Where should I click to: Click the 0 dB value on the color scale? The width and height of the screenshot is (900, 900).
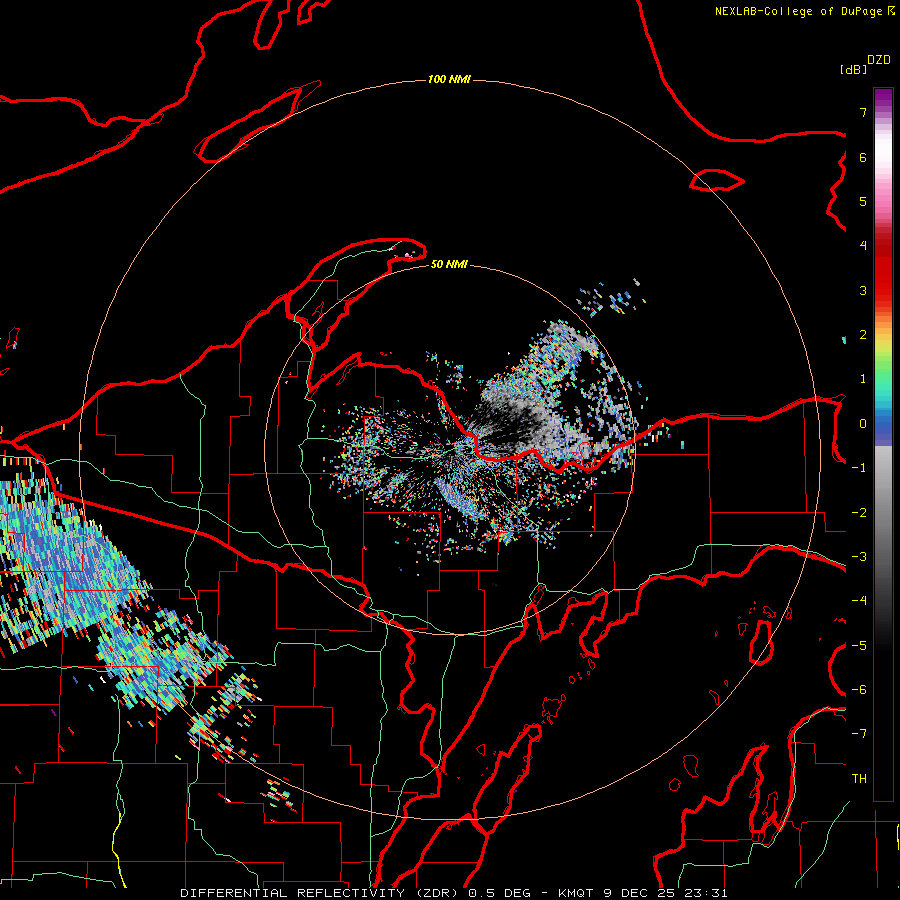(x=863, y=424)
